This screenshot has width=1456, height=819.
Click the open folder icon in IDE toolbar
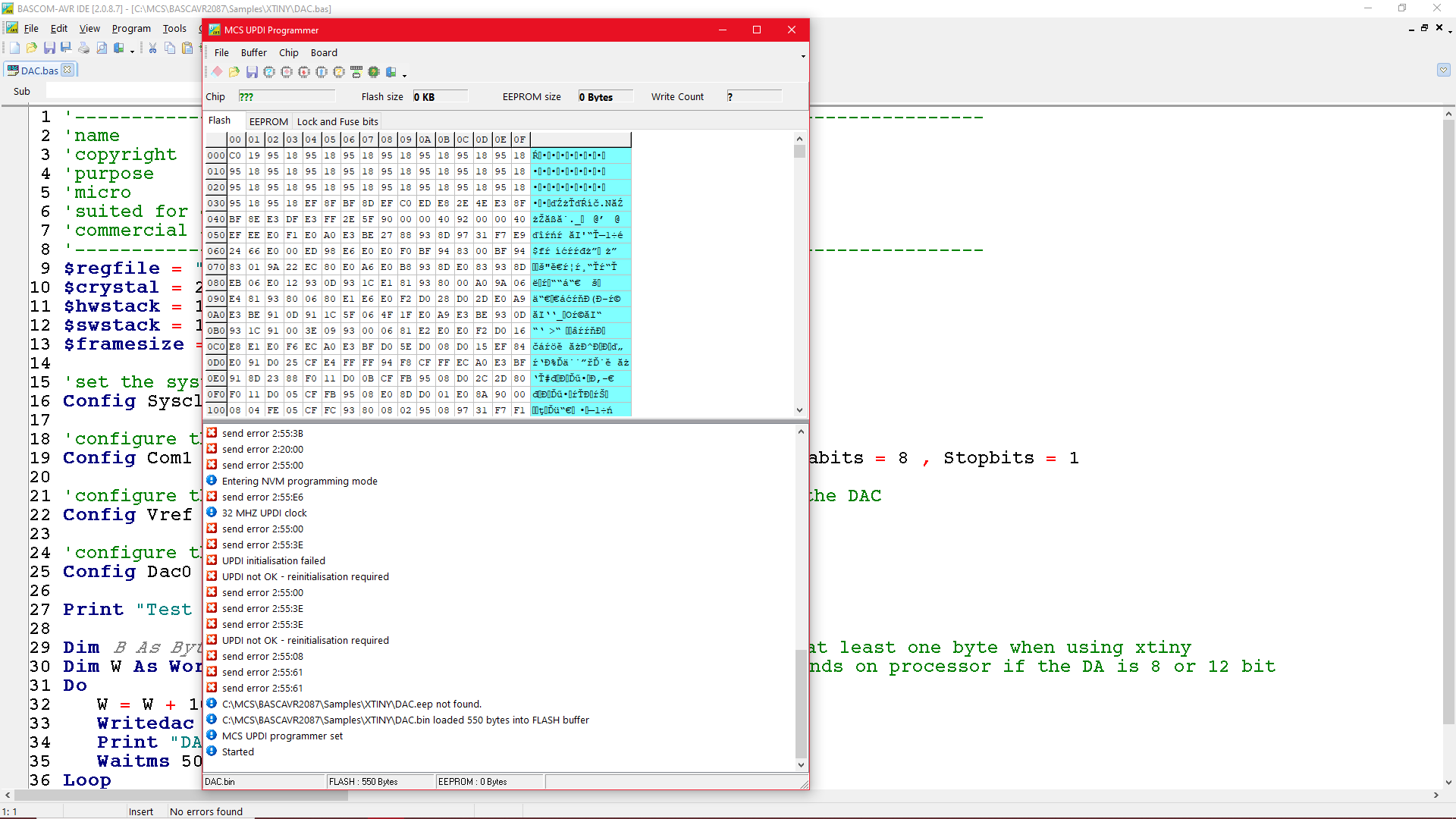click(32, 48)
